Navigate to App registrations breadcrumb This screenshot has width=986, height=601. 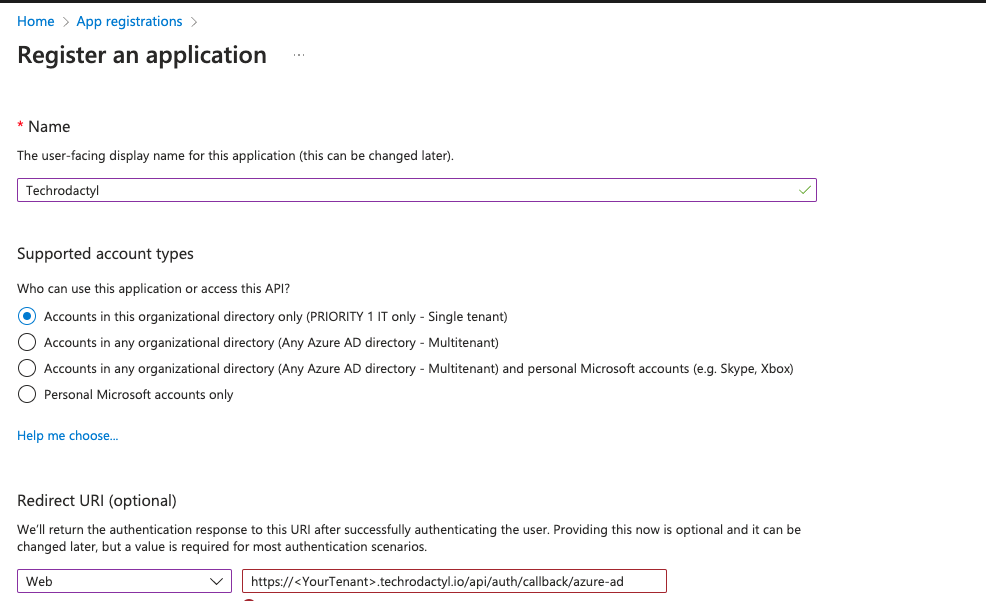[129, 21]
